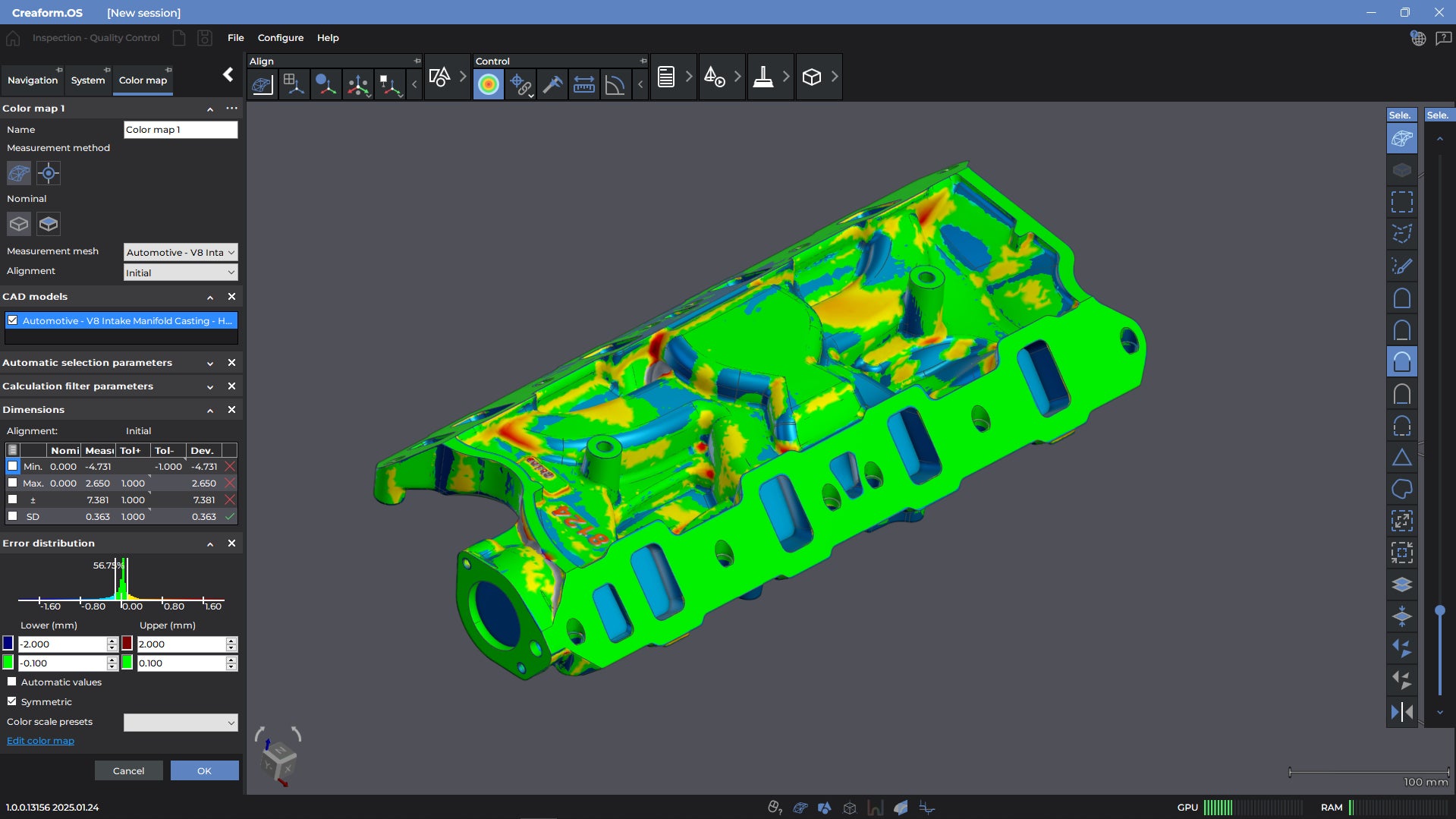Select the cone-with-play-button toolbar icon
Viewport: 1456px width, 819px height.
715,77
